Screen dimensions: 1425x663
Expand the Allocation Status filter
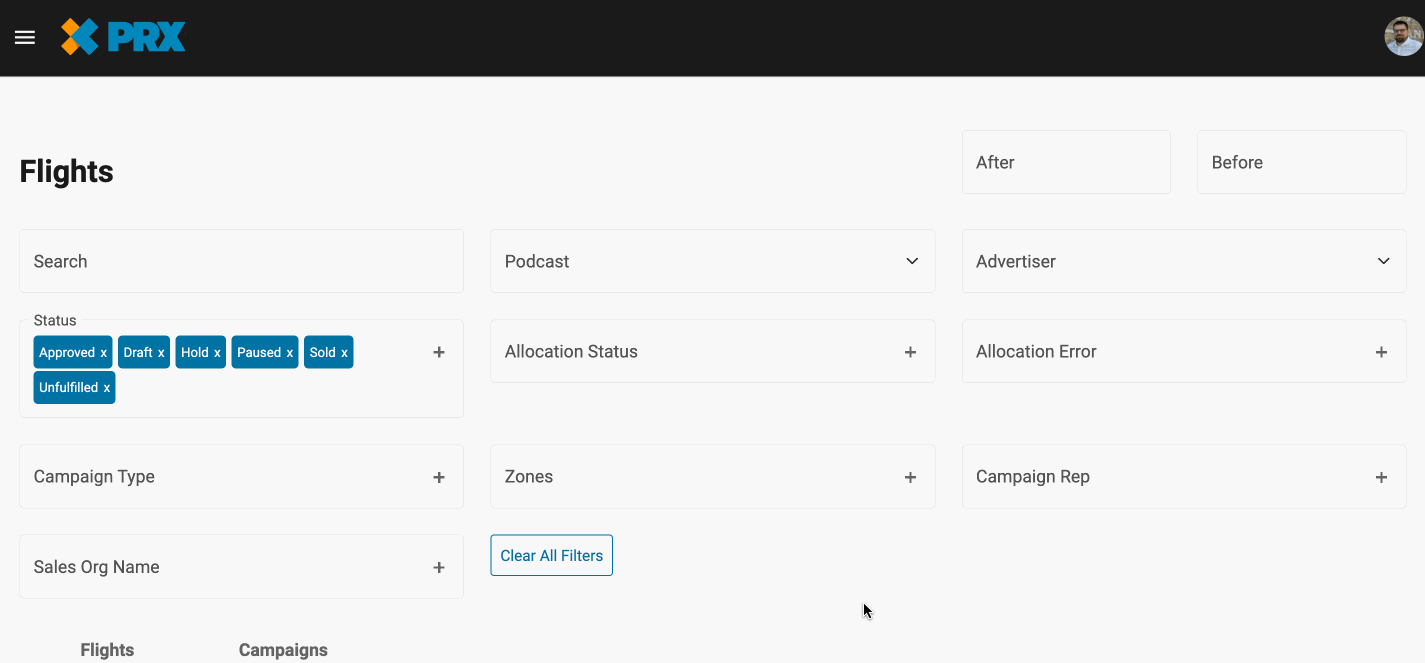tap(910, 352)
